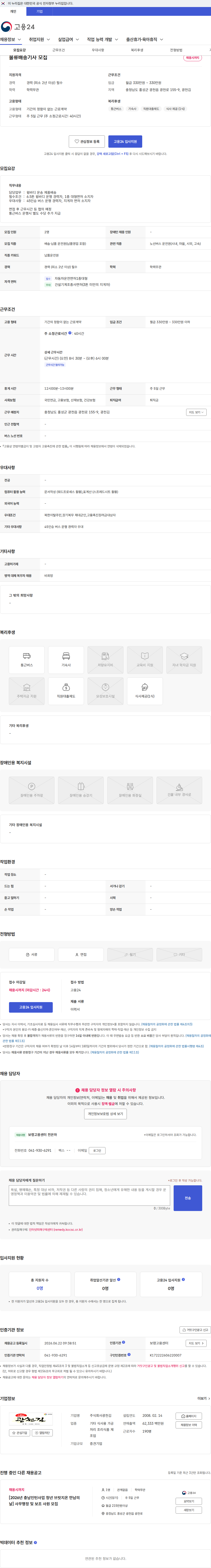Switch to the 개인 tab
Screen dimensions: 211x1568
(13, 12)
